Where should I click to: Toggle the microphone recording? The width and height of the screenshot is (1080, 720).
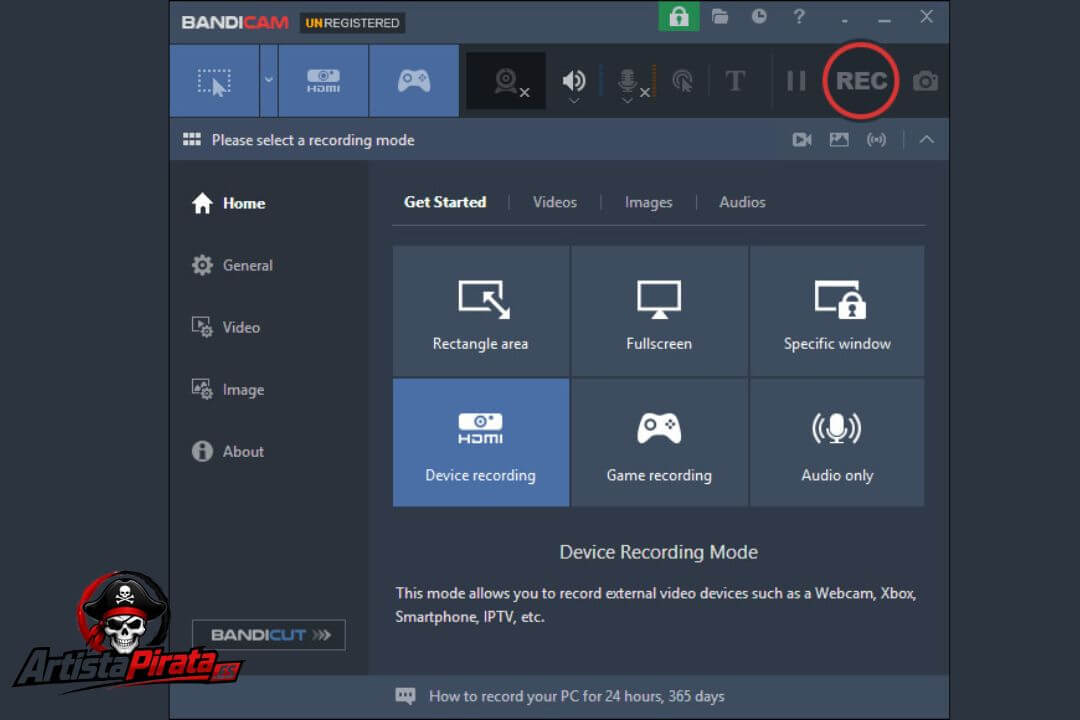tap(628, 80)
